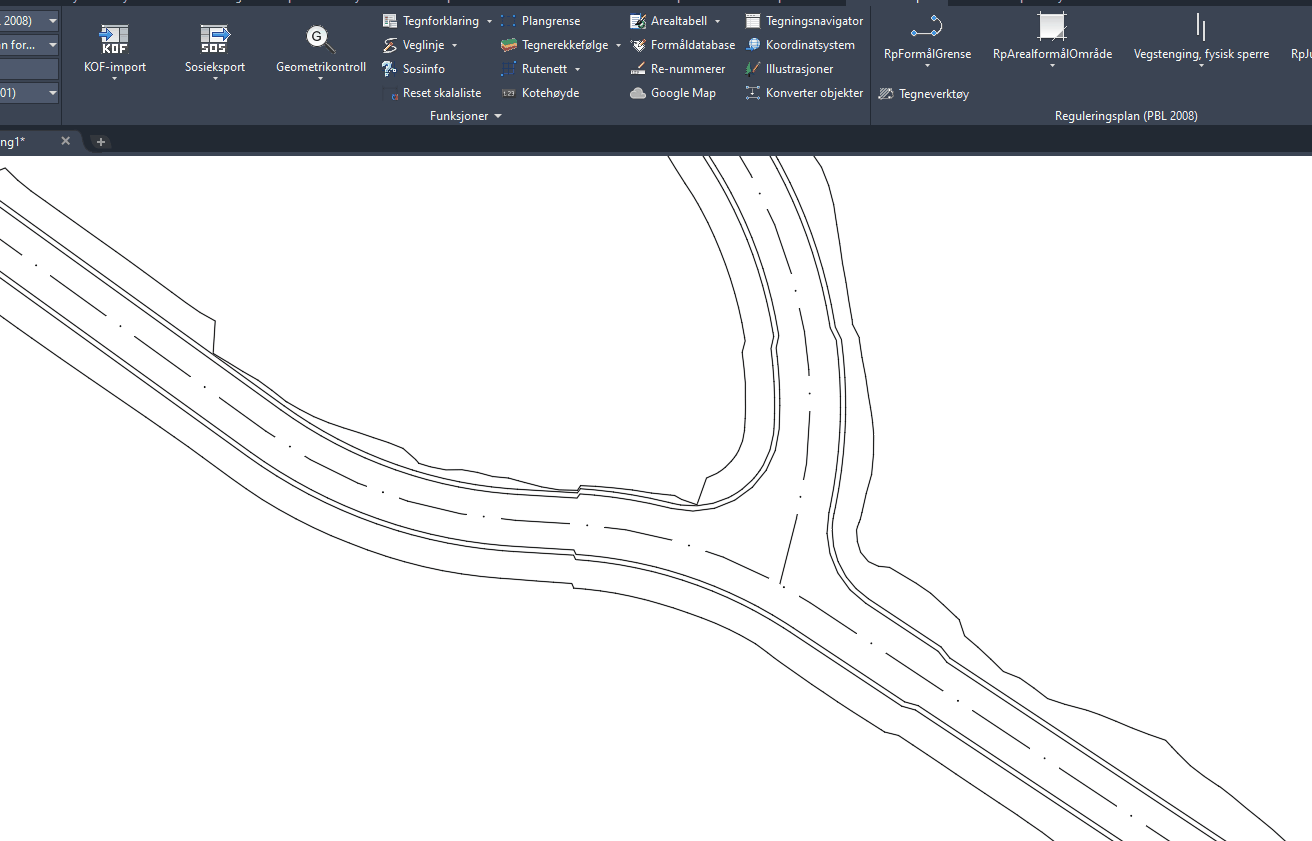
Task: Open the Rutenett dropdown arrow
Action: (577, 69)
